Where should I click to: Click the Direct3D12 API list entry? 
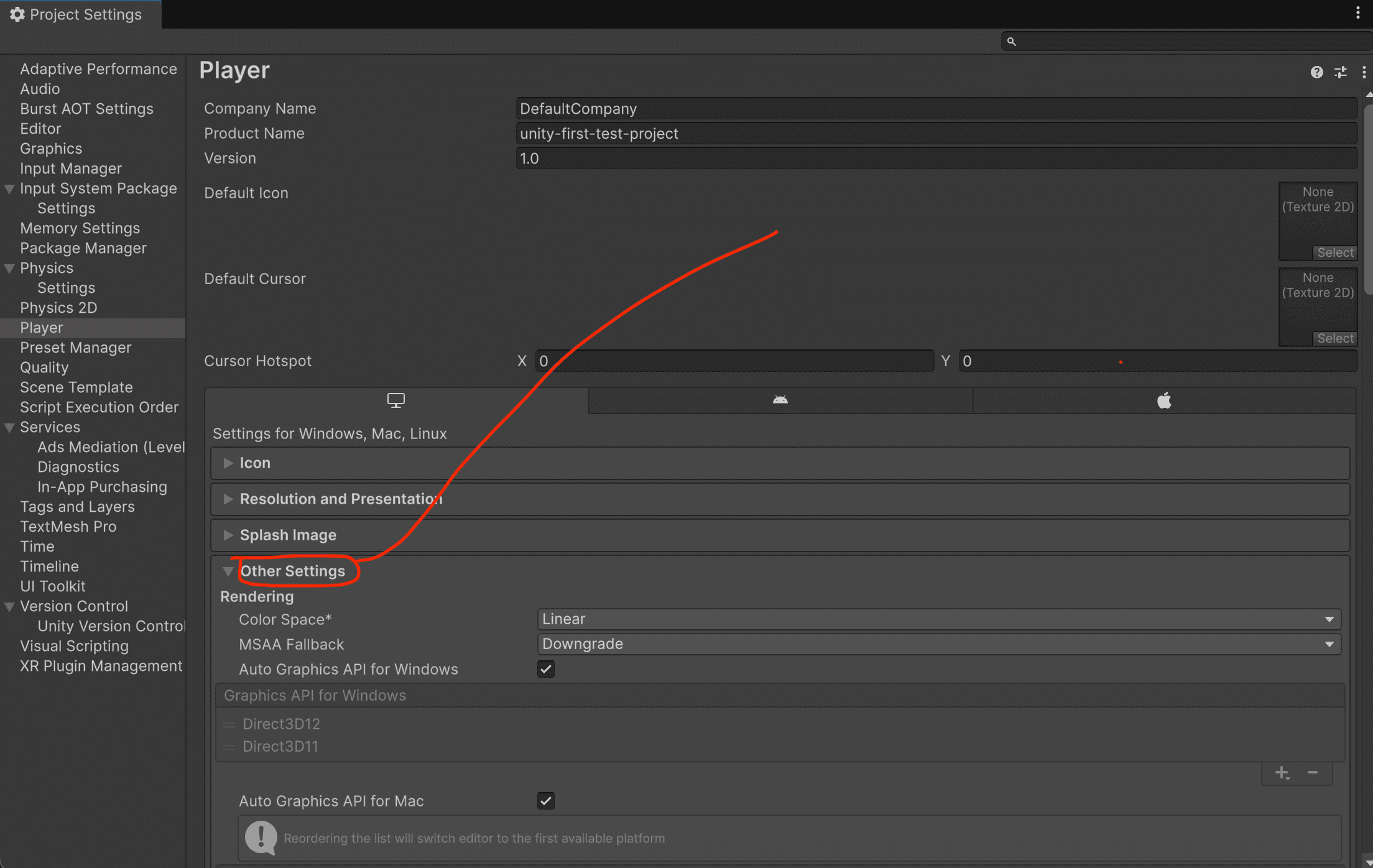780,724
